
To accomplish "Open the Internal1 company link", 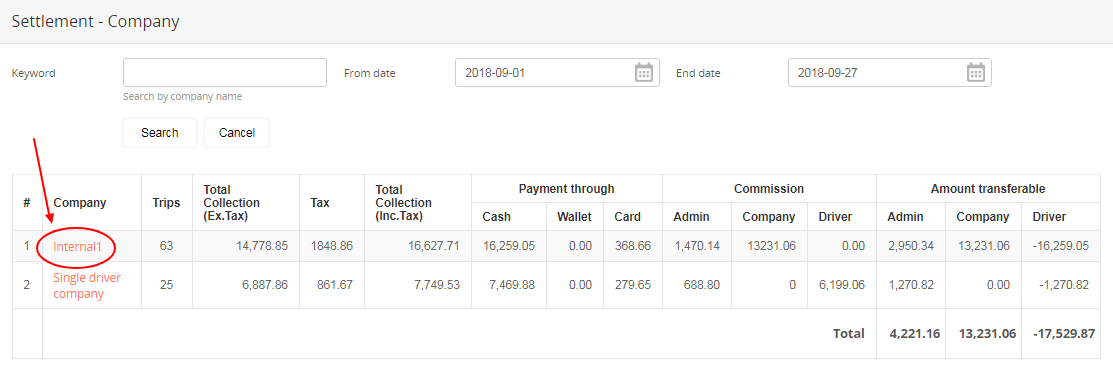I will (77, 246).
